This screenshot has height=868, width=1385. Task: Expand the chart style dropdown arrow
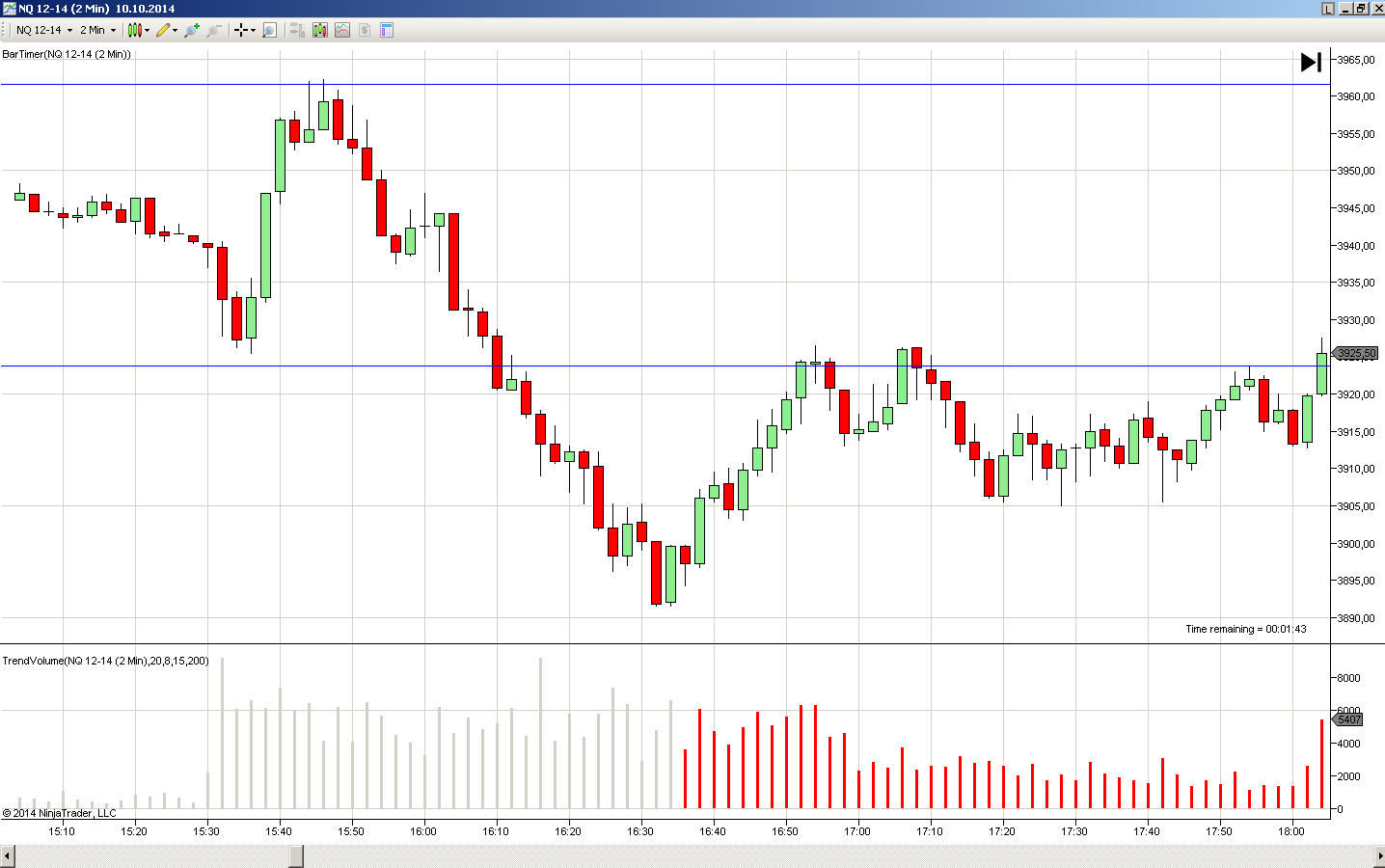147,30
